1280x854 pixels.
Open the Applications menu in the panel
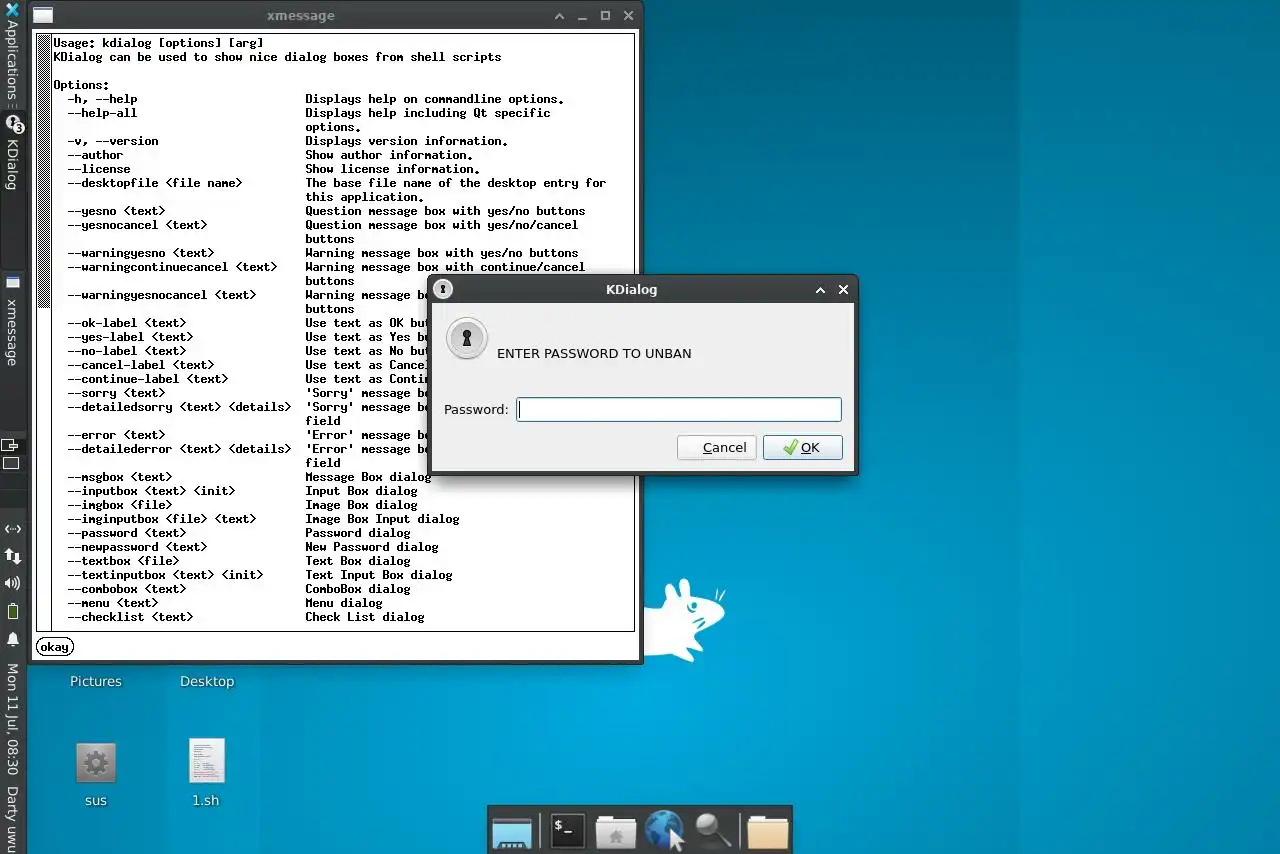pos(12,56)
